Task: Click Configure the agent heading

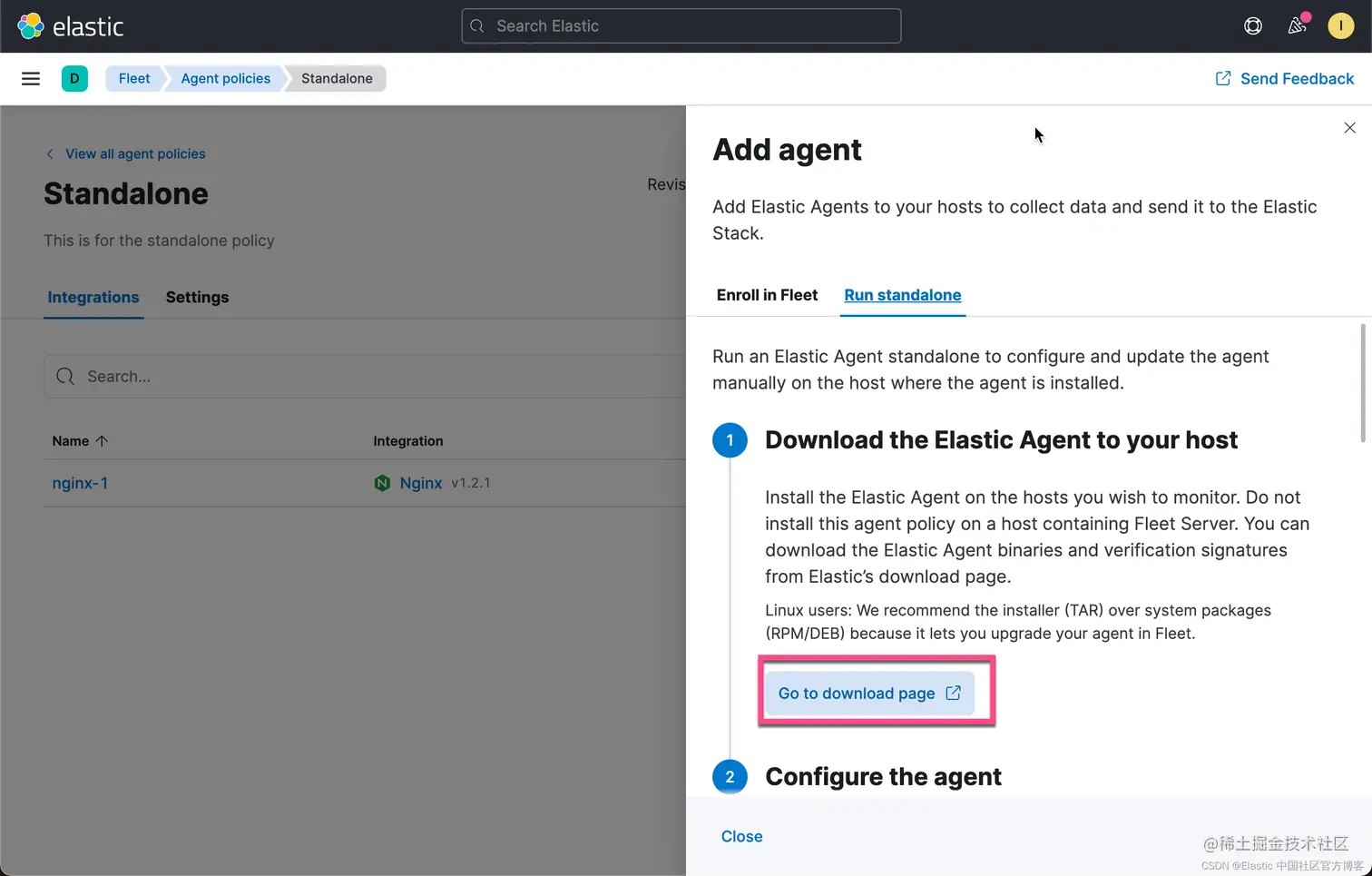Action: [883, 777]
